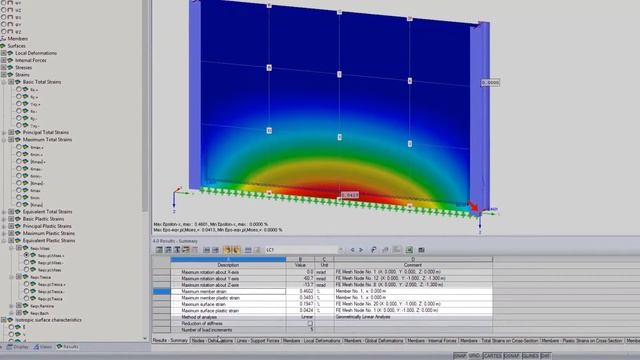
Task: Expand the Principal Plastic Strains branch
Action: (x=4, y=226)
